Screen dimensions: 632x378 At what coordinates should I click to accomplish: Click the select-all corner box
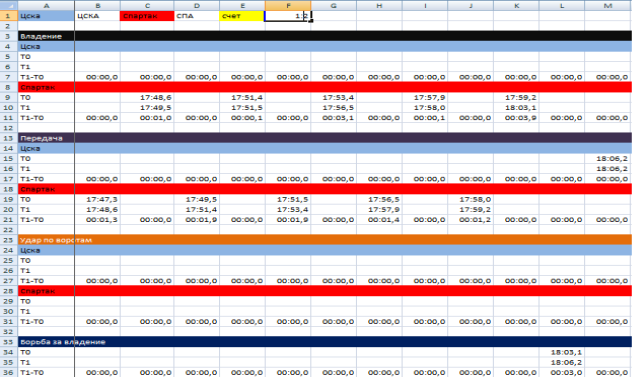[x=8, y=5]
